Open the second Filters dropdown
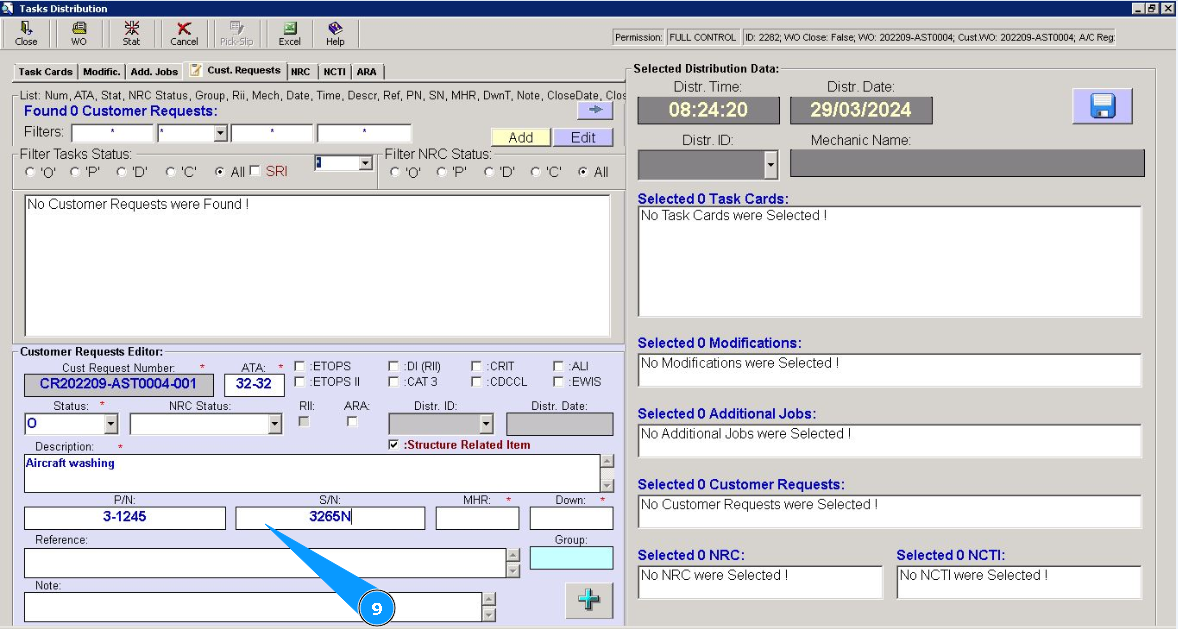The width and height of the screenshot is (1178, 629). [x=220, y=134]
